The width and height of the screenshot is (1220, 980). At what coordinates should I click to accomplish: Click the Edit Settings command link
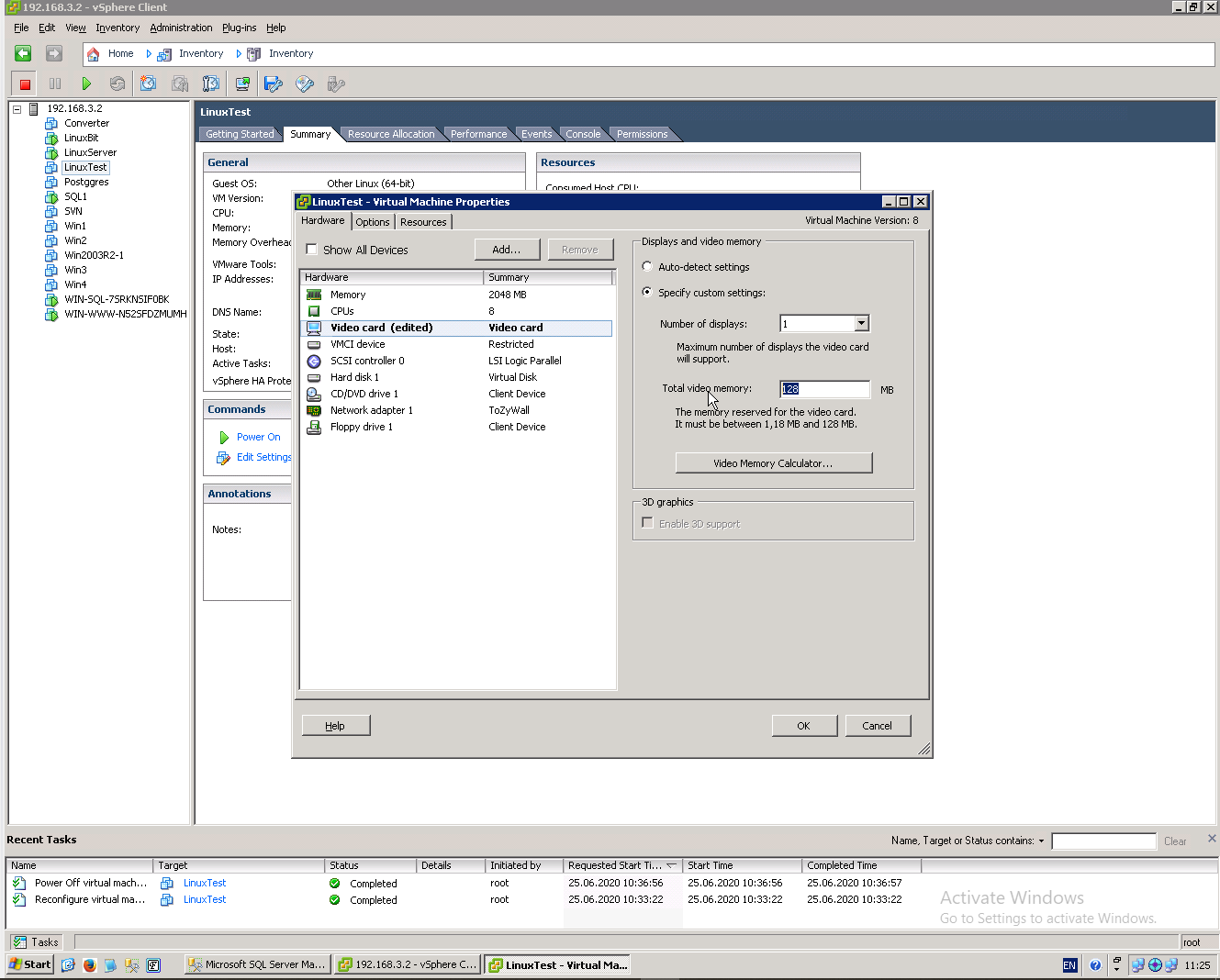point(263,457)
